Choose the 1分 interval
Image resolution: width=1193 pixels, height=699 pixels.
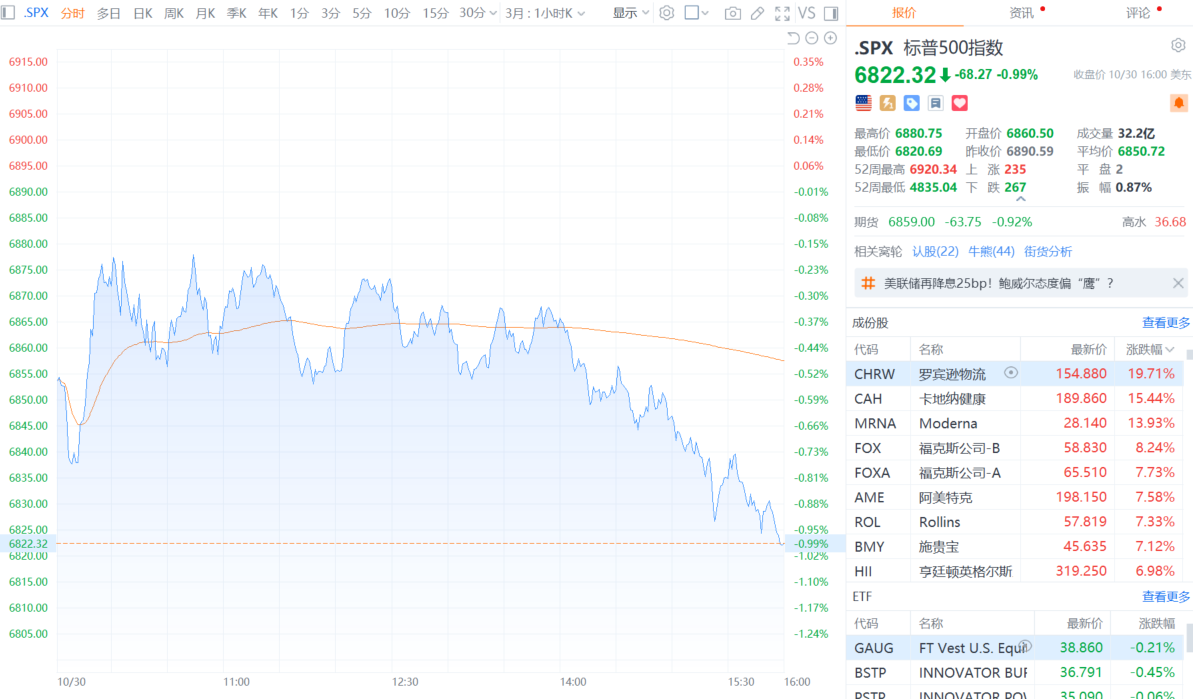coord(299,13)
